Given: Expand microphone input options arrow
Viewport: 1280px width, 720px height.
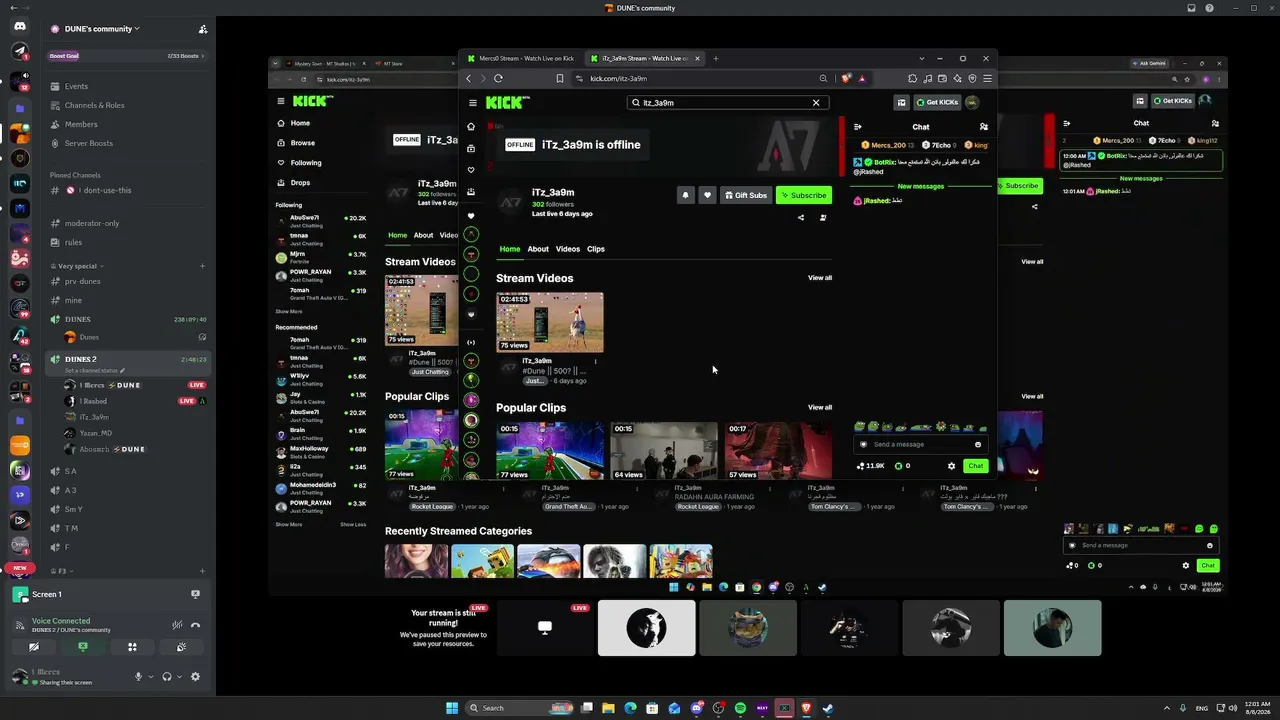Looking at the screenshot, I should pyautogui.click(x=151, y=677).
